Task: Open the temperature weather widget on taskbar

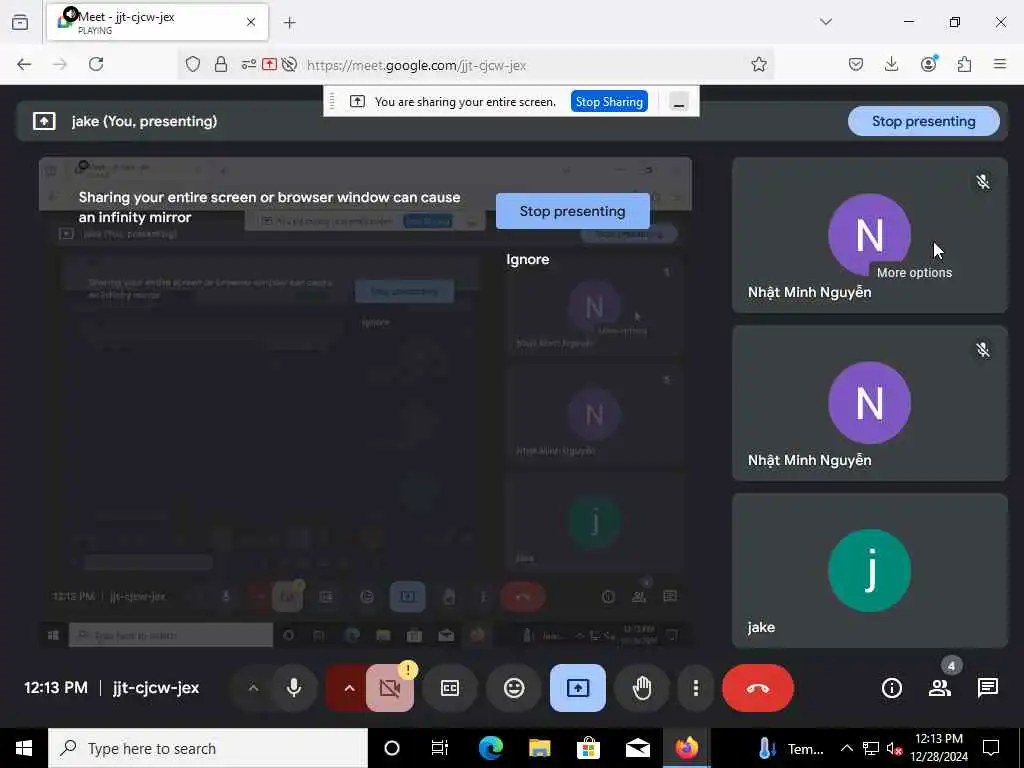Action: pos(790,748)
